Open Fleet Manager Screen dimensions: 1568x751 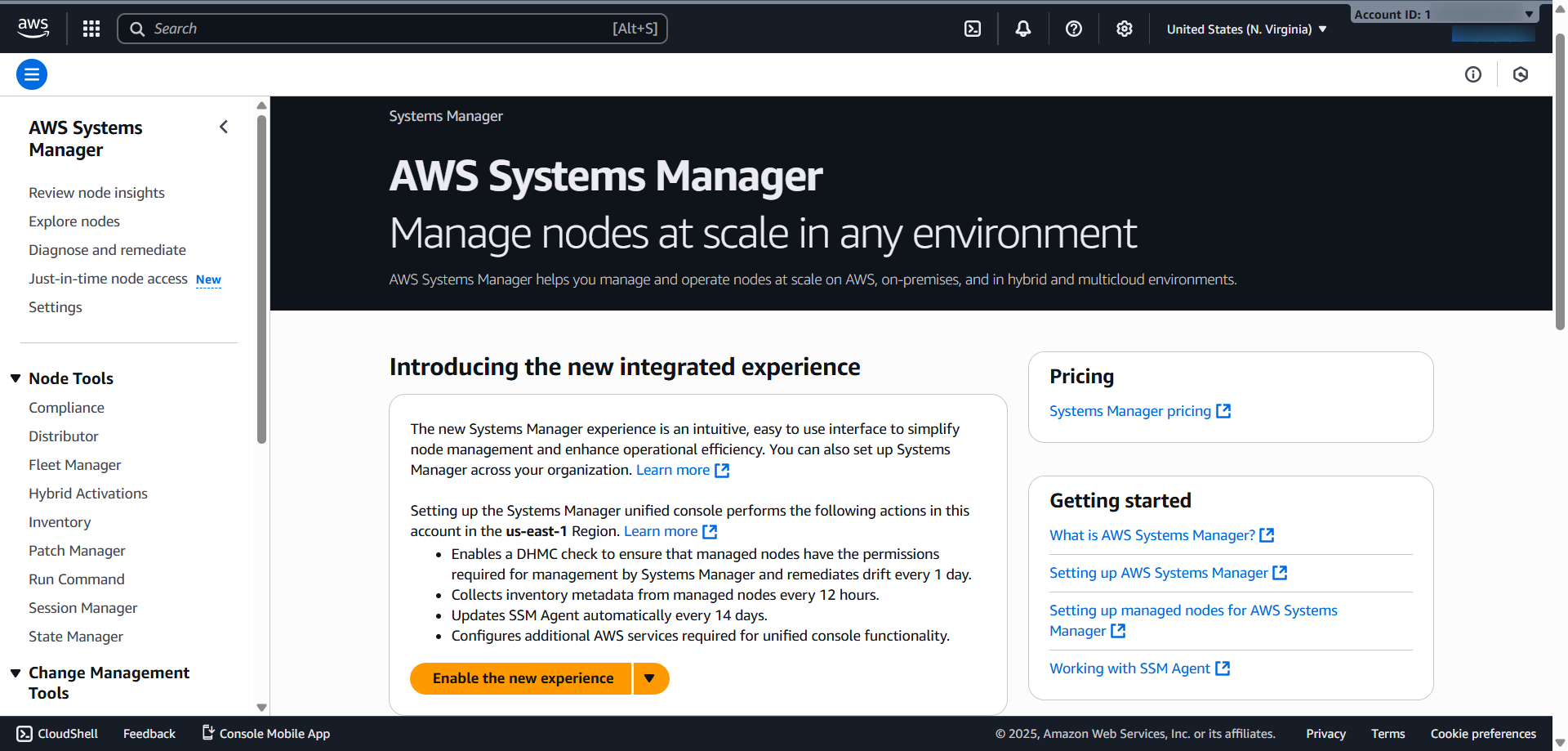pyautogui.click(x=75, y=465)
